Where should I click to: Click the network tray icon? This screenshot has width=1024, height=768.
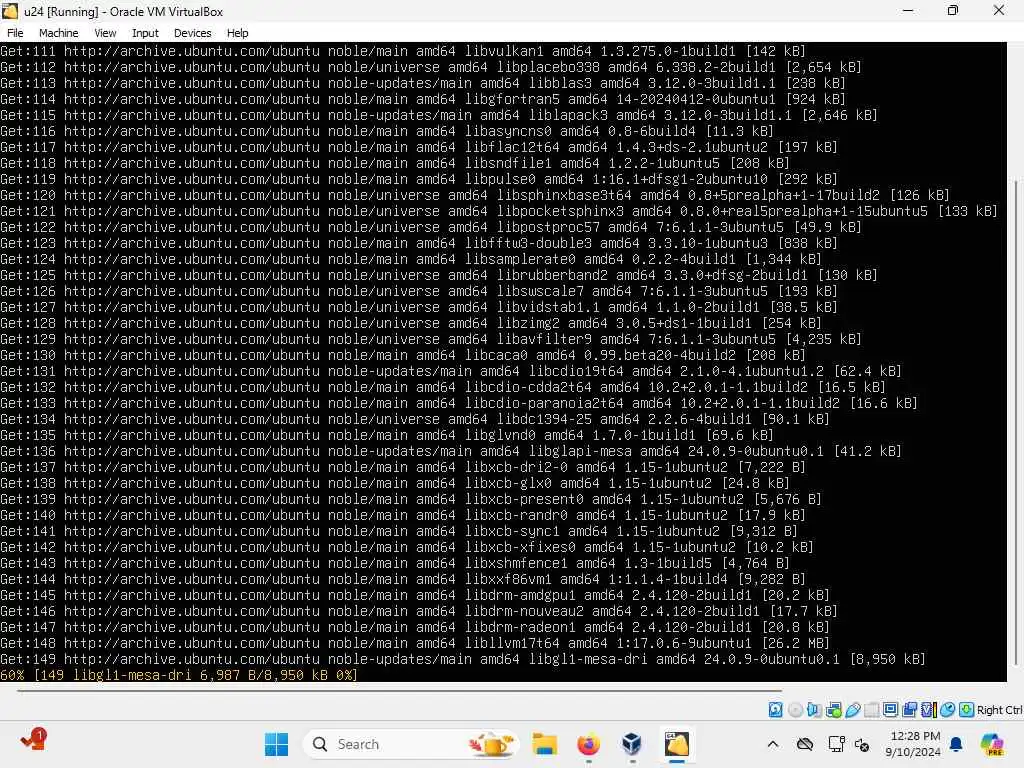(836, 744)
